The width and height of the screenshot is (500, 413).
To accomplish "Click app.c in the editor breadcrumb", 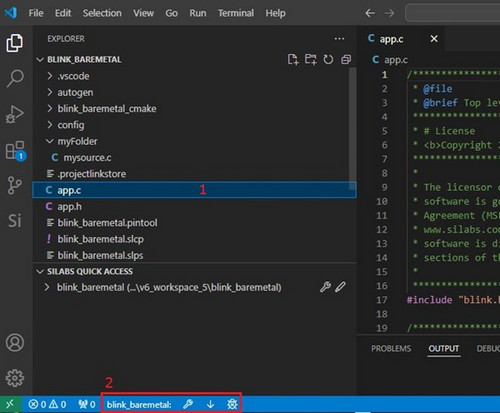I will pyautogui.click(x=396, y=60).
